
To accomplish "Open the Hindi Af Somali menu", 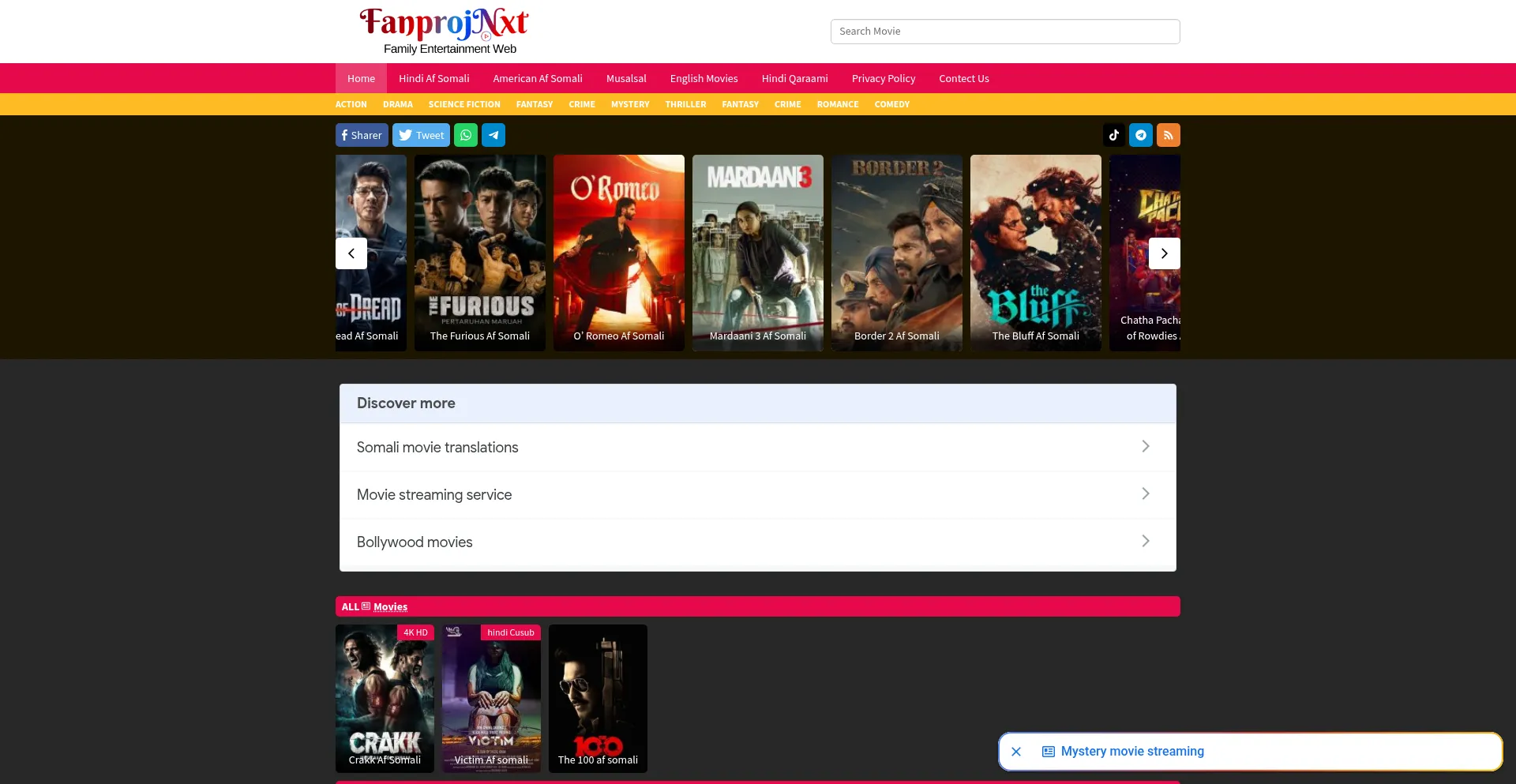I will pos(433,78).
